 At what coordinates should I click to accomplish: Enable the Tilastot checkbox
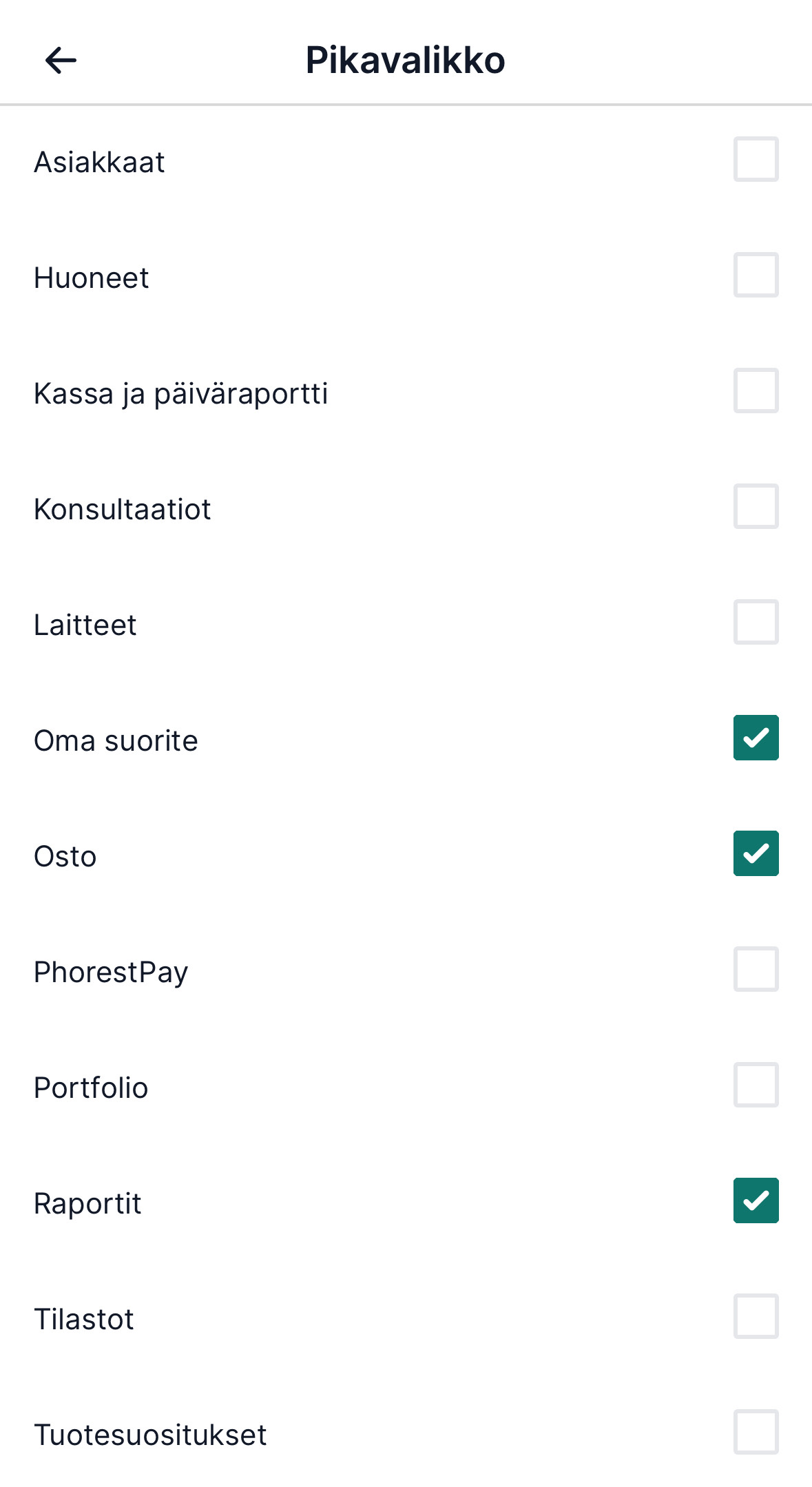pyautogui.click(x=756, y=1316)
